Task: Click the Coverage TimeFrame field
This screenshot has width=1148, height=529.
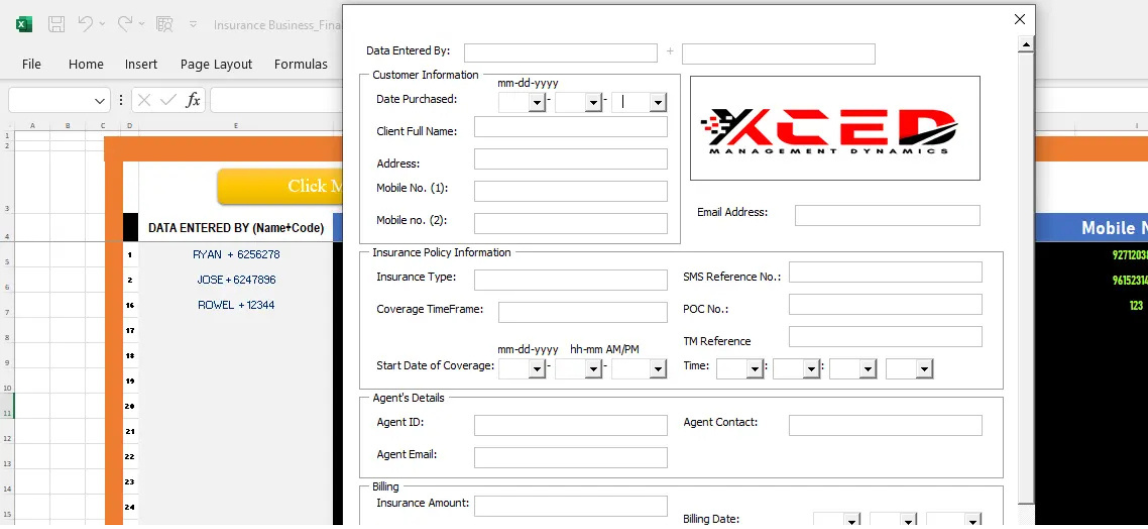Action: [583, 312]
